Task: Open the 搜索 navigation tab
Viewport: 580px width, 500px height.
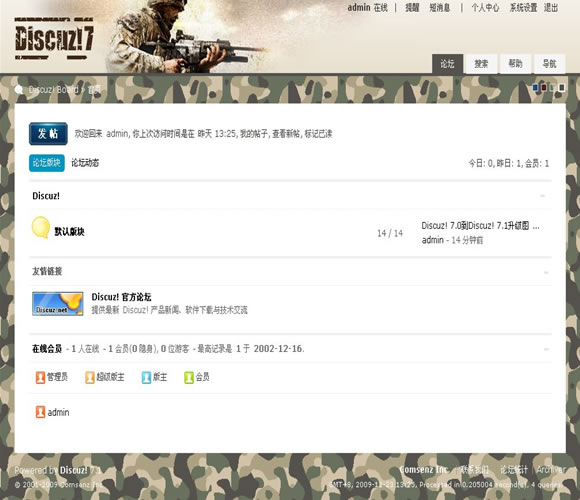Action: coord(481,64)
